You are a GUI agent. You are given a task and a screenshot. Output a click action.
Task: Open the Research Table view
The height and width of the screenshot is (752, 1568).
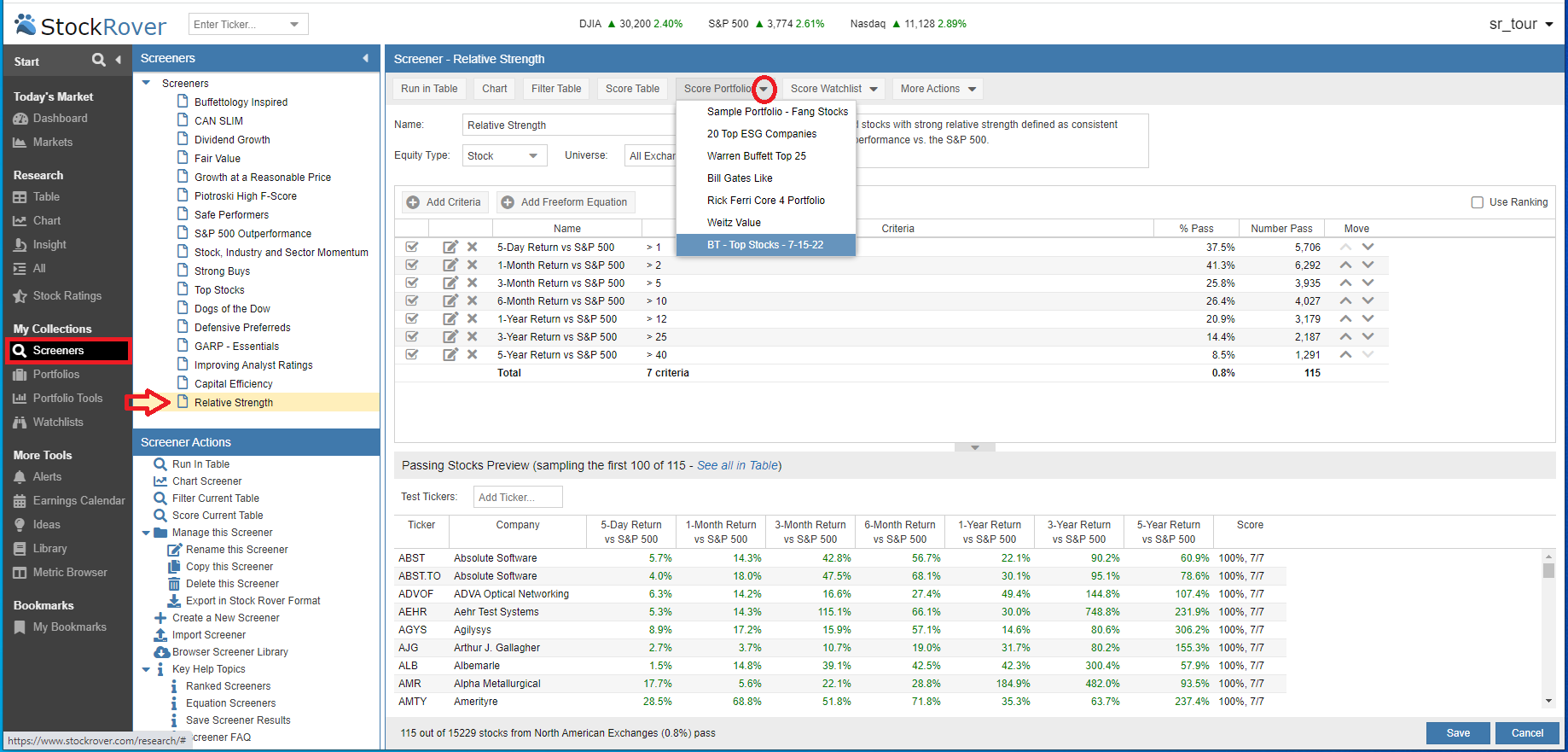(37, 197)
